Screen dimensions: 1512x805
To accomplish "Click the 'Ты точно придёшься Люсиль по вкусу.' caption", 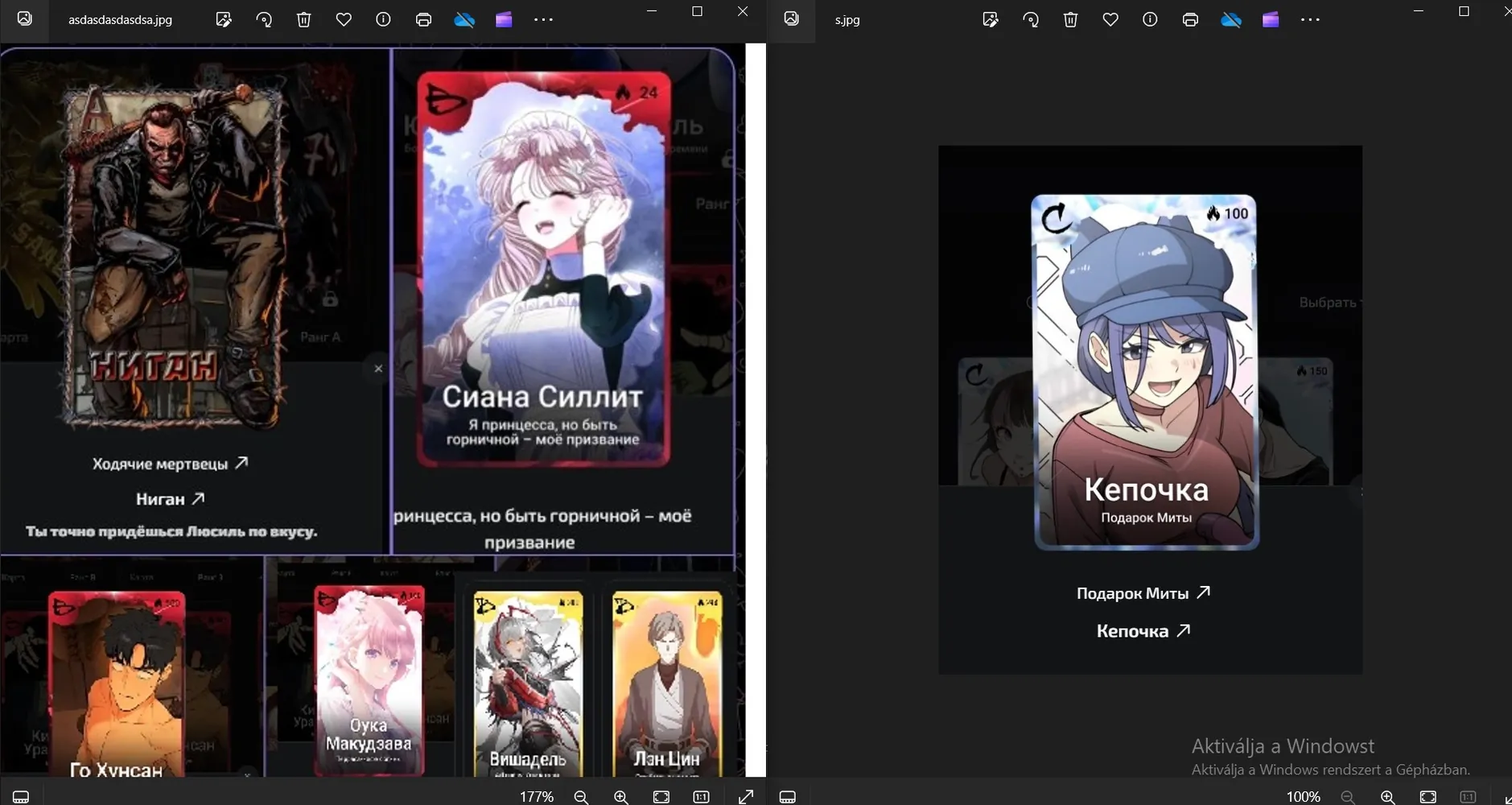I will (x=171, y=531).
